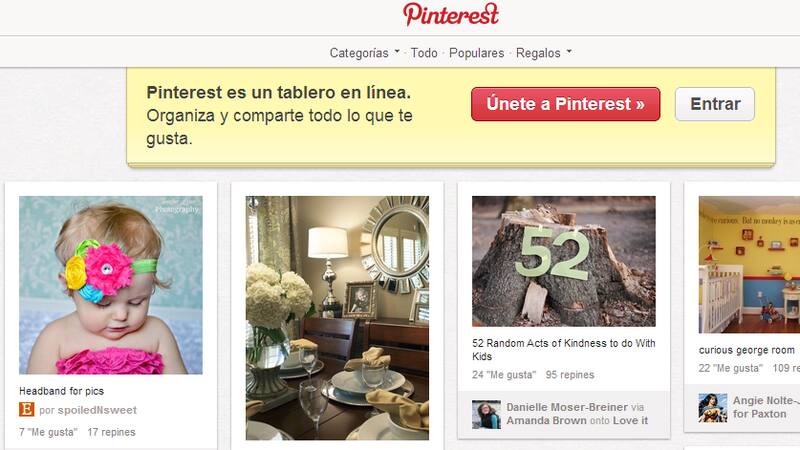This screenshot has height=450, width=800.
Task: Open the Categorías menu
Action: (x=359, y=53)
